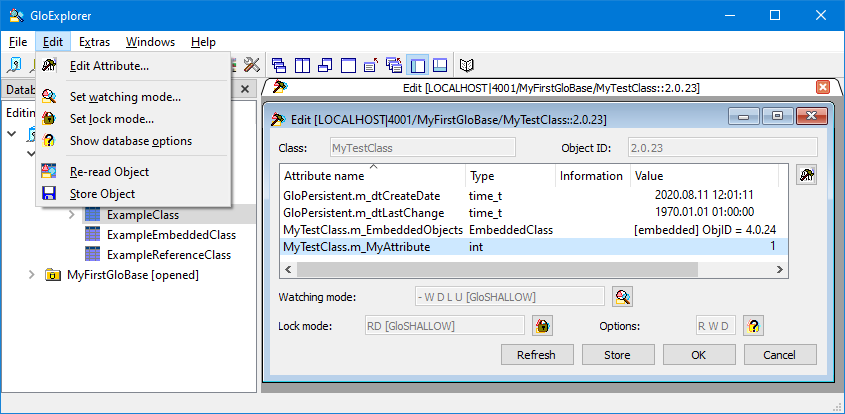Screen dimensions: 845x414
Task: Click the Watching mode field
Action: (x=510, y=296)
